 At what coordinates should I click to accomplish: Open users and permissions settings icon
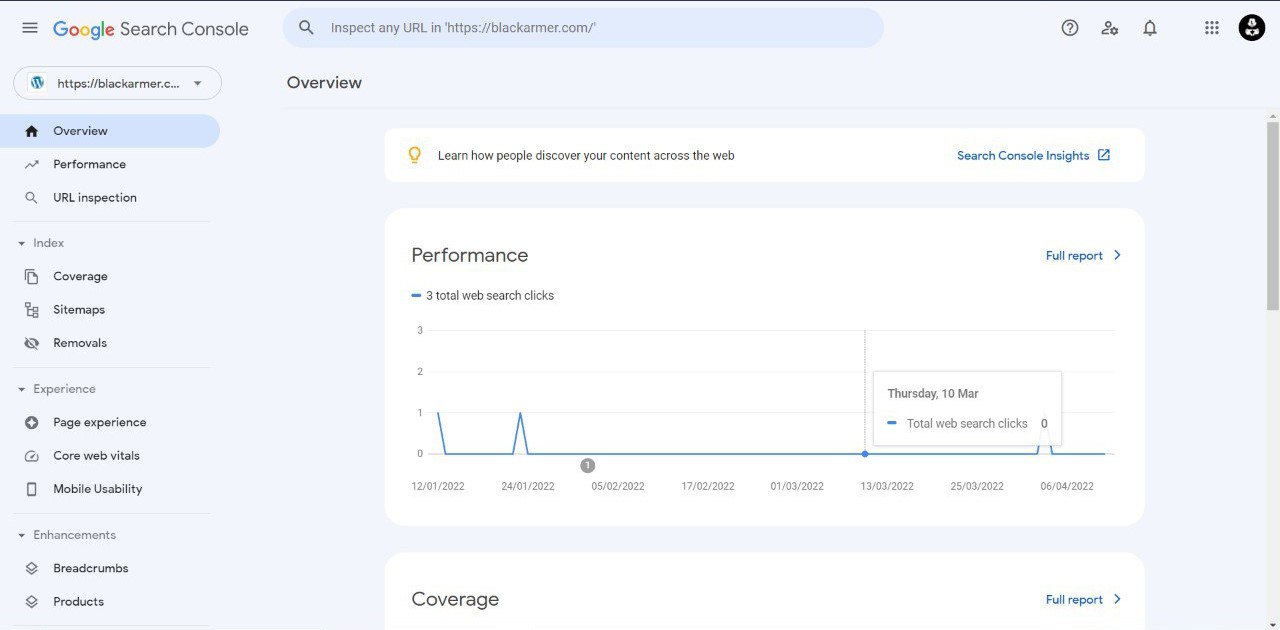[1110, 28]
